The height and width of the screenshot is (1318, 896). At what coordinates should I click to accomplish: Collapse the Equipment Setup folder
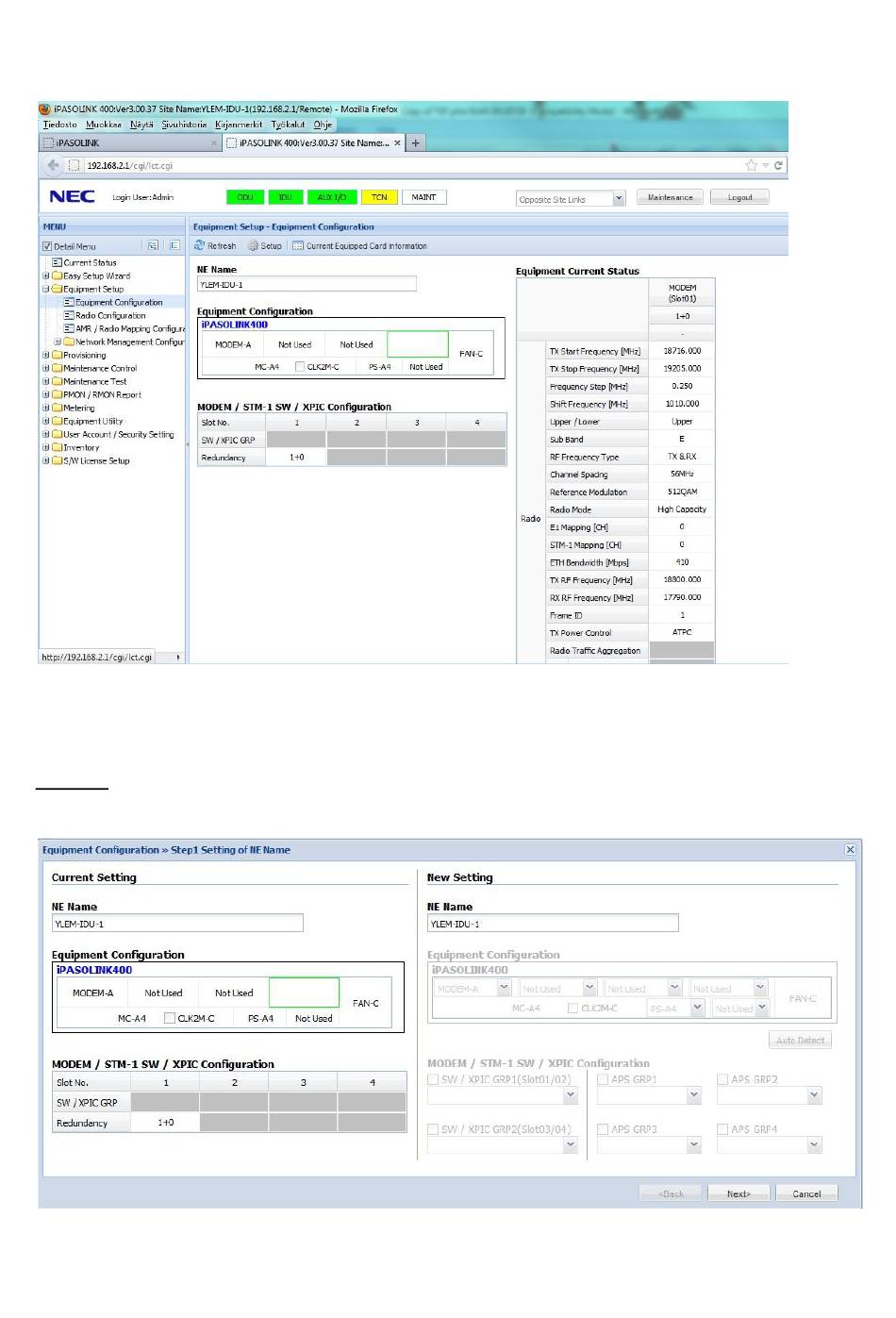click(45, 289)
